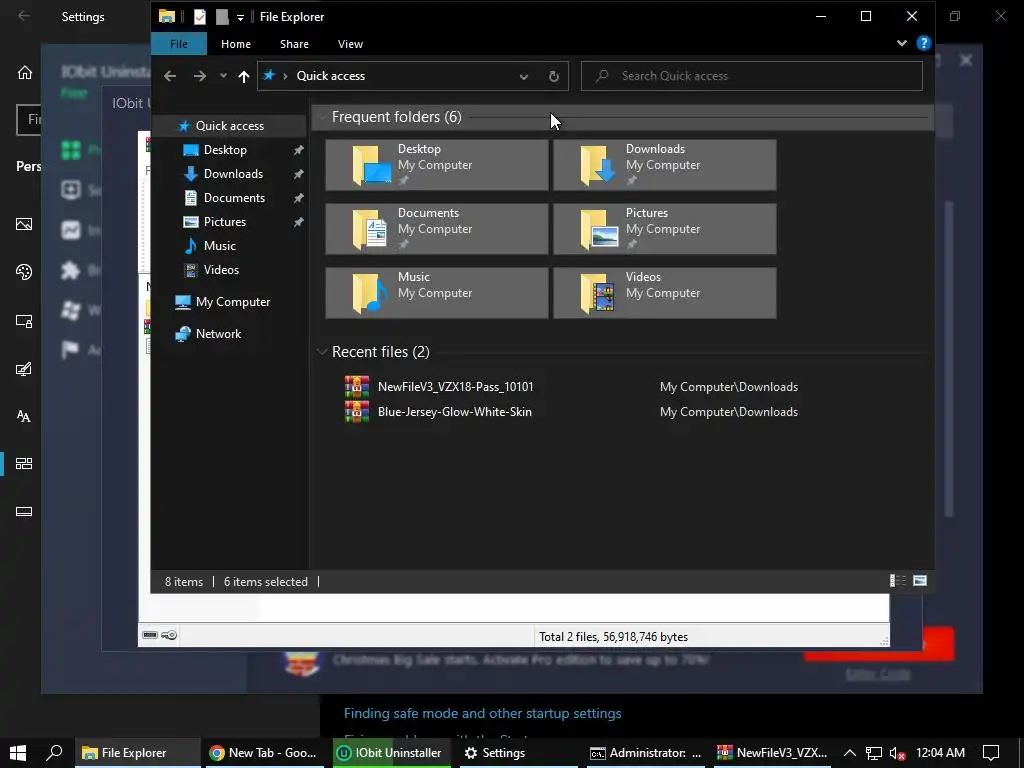Screen dimensions: 1024x768
Task: Refresh Quick access view
Action: (x=554, y=76)
